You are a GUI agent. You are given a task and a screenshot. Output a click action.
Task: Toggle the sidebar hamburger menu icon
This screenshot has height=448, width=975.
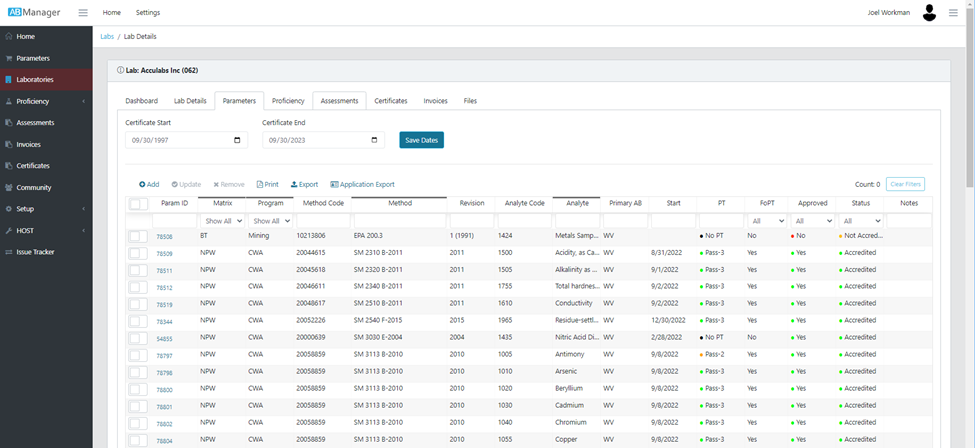click(83, 12)
